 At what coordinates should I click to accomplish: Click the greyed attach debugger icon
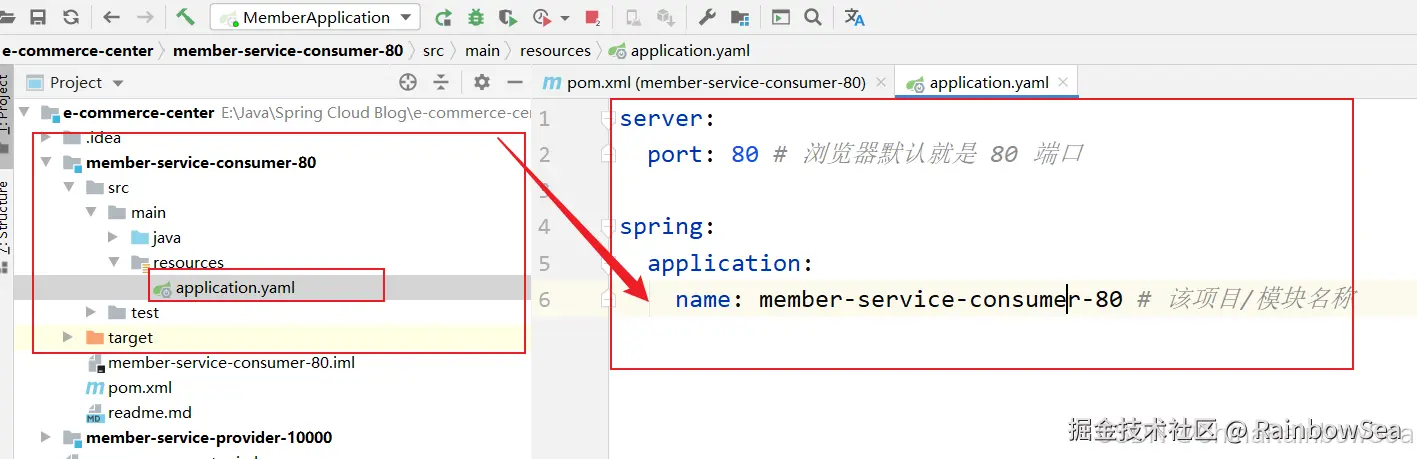(x=632, y=17)
